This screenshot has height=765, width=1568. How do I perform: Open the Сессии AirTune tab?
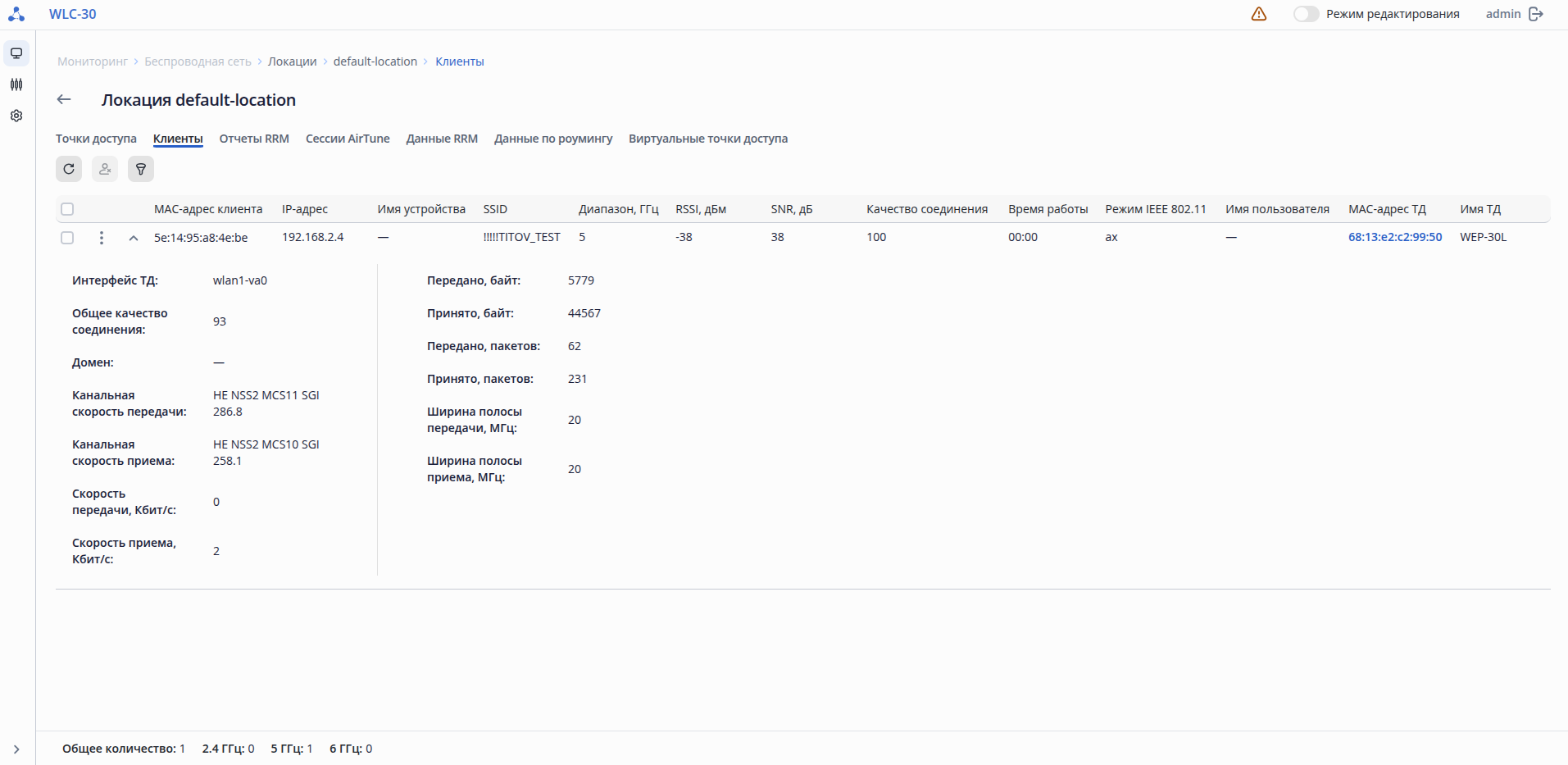[x=348, y=139]
